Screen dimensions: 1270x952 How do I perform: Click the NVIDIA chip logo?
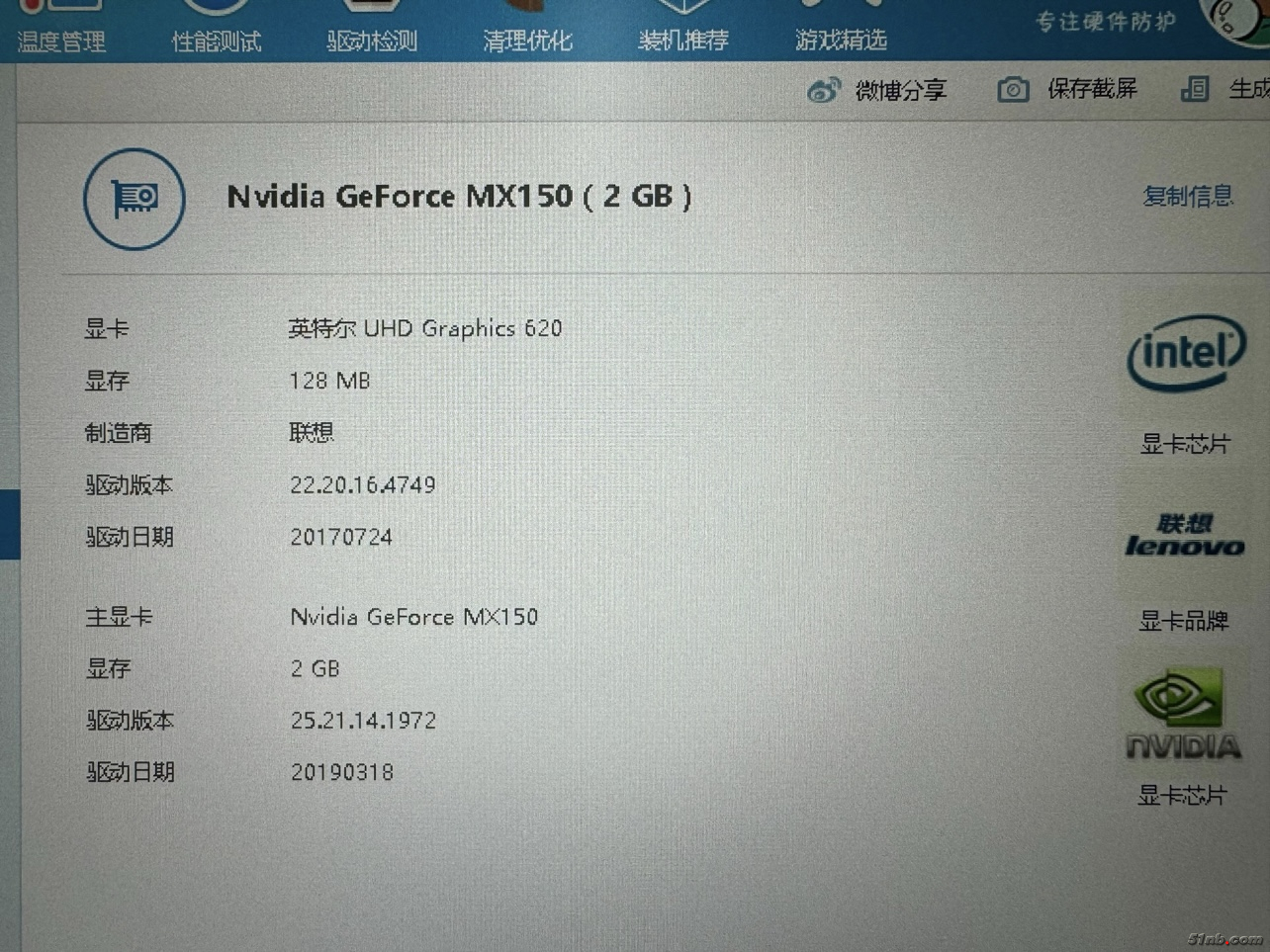[x=1183, y=714]
